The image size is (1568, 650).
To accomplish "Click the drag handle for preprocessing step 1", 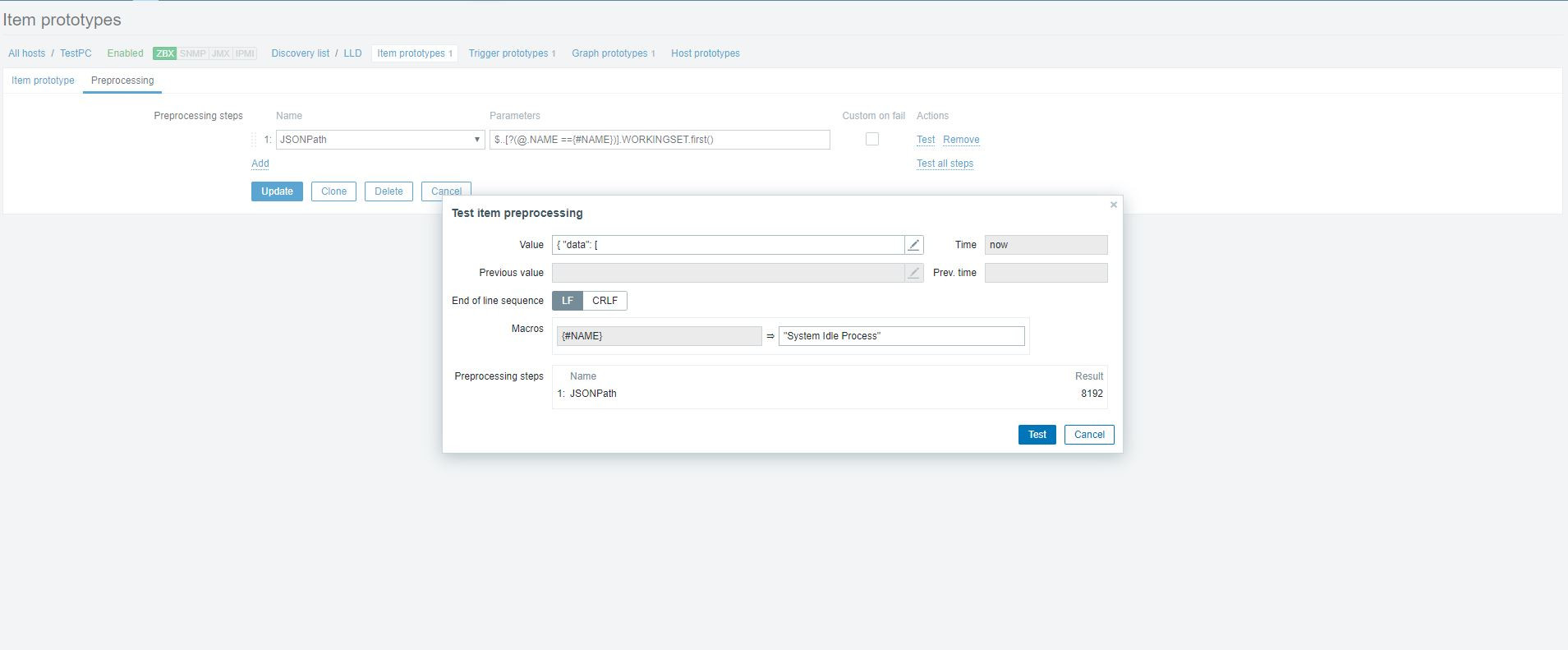I will tap(254, 140).
